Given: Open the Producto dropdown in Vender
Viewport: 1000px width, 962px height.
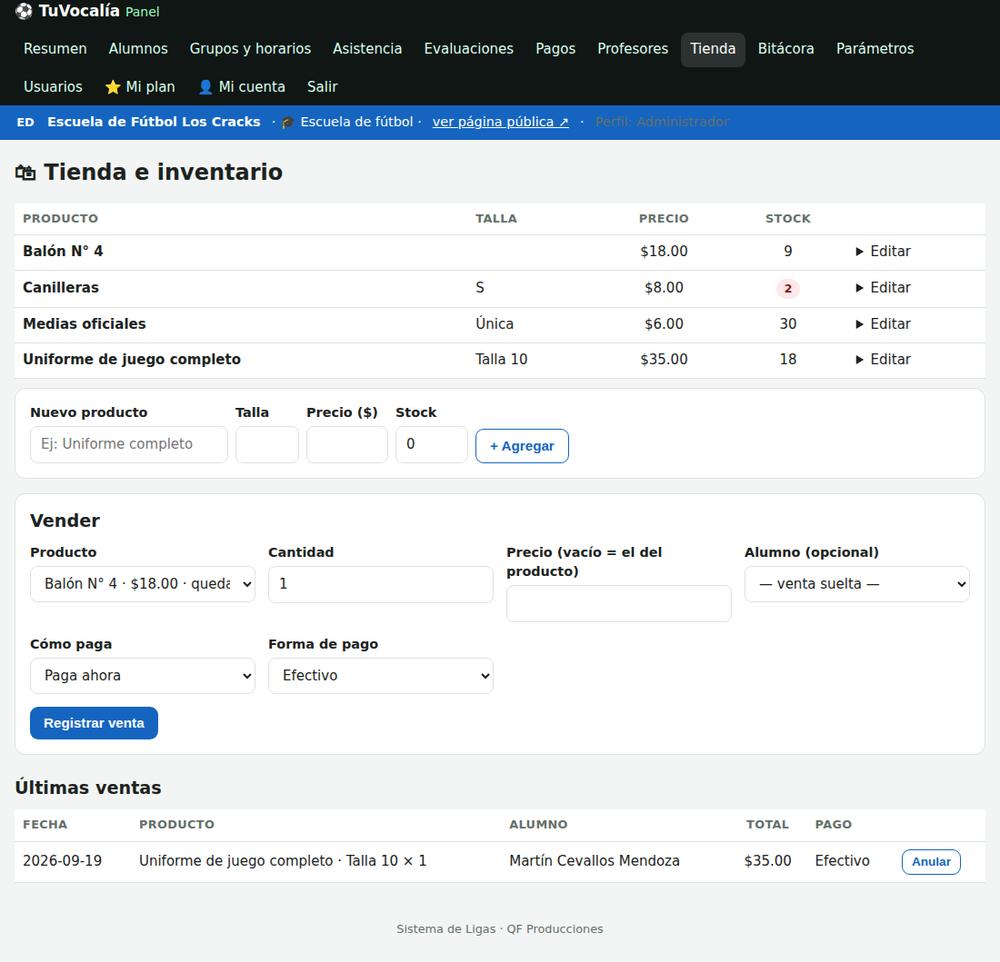Looking at the screenshot, I should pos(142,584).
